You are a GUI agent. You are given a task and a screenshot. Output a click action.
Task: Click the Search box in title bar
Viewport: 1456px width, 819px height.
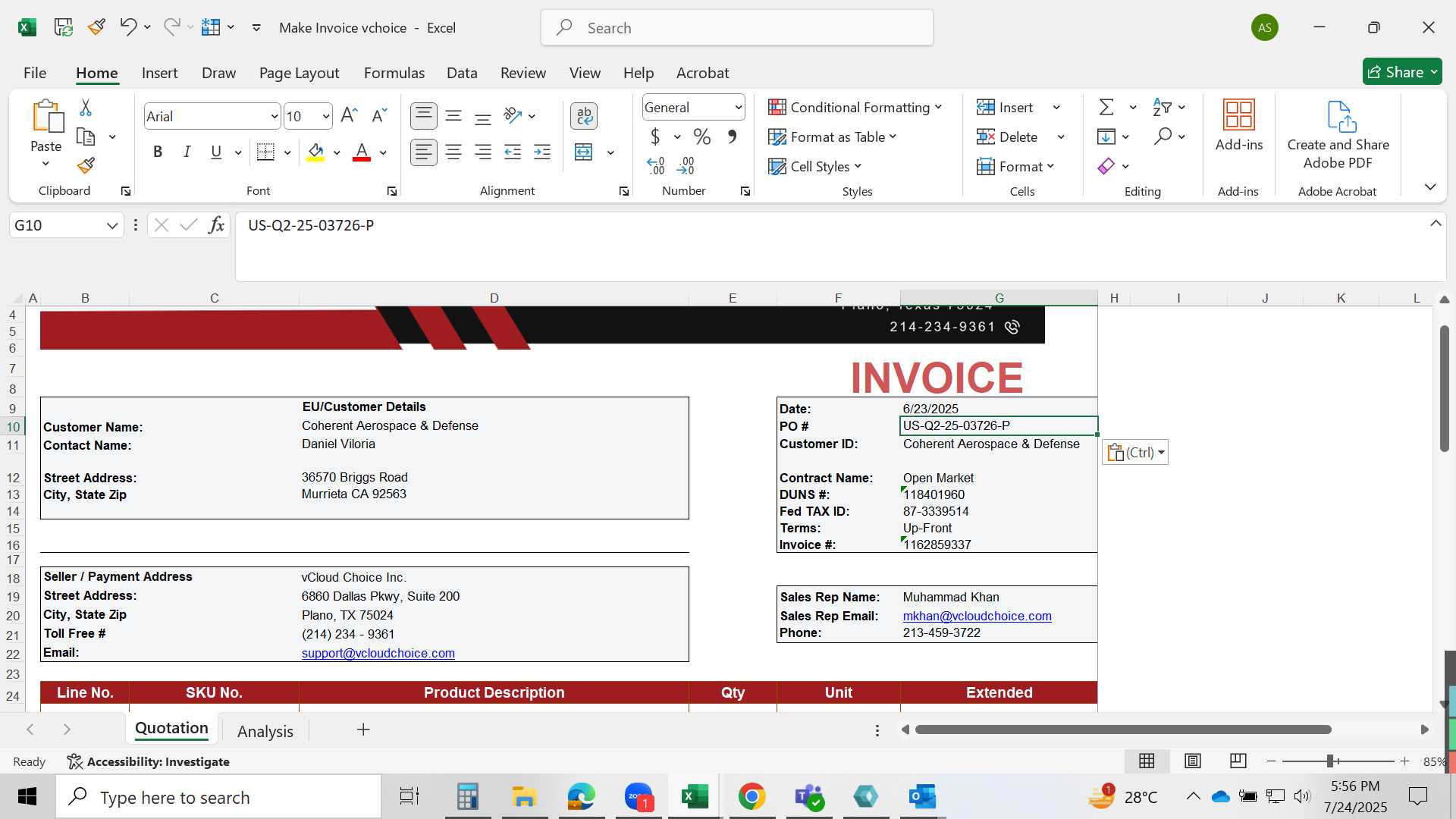point(737,28)
